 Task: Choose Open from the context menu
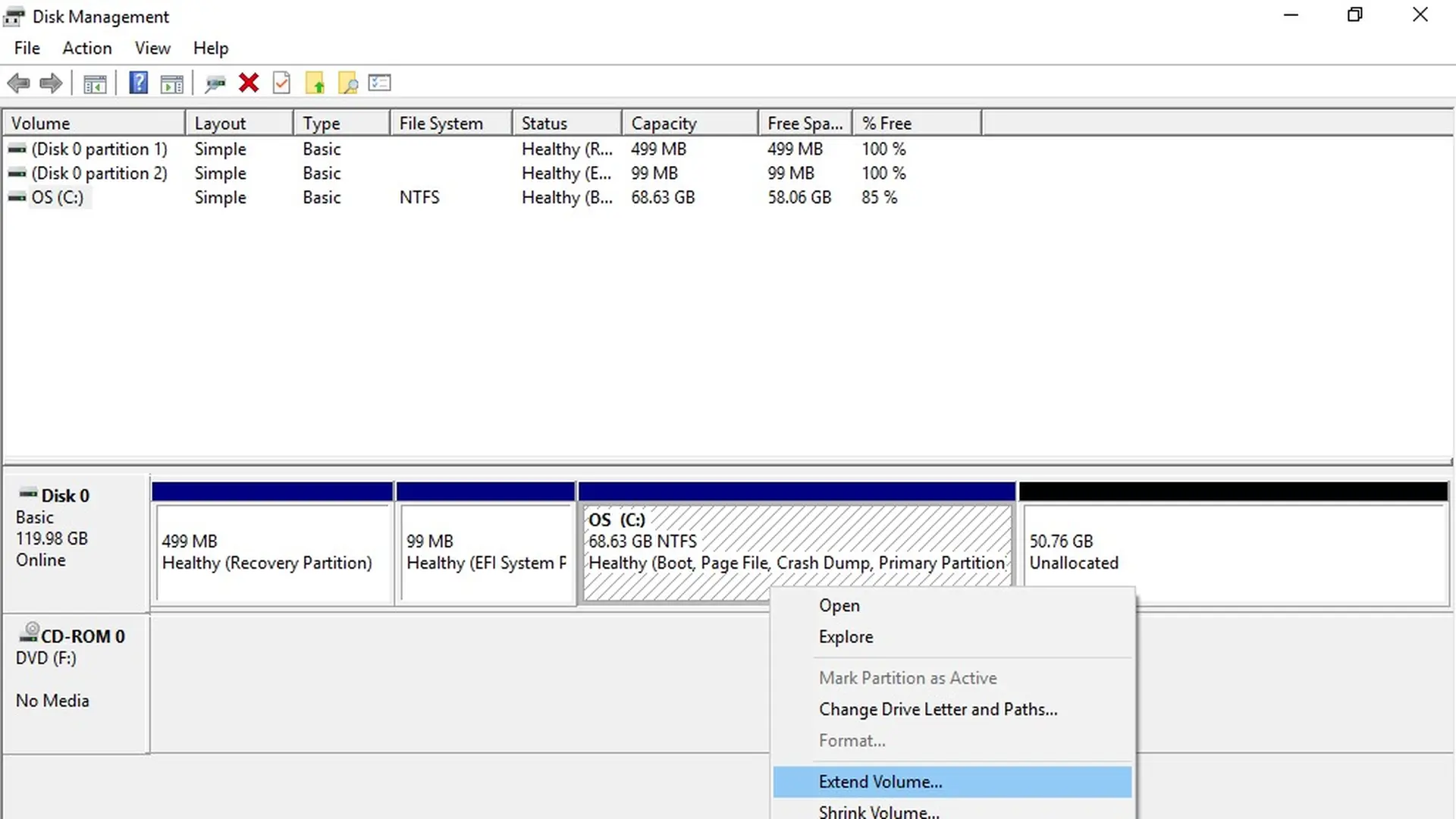(952, 605)
